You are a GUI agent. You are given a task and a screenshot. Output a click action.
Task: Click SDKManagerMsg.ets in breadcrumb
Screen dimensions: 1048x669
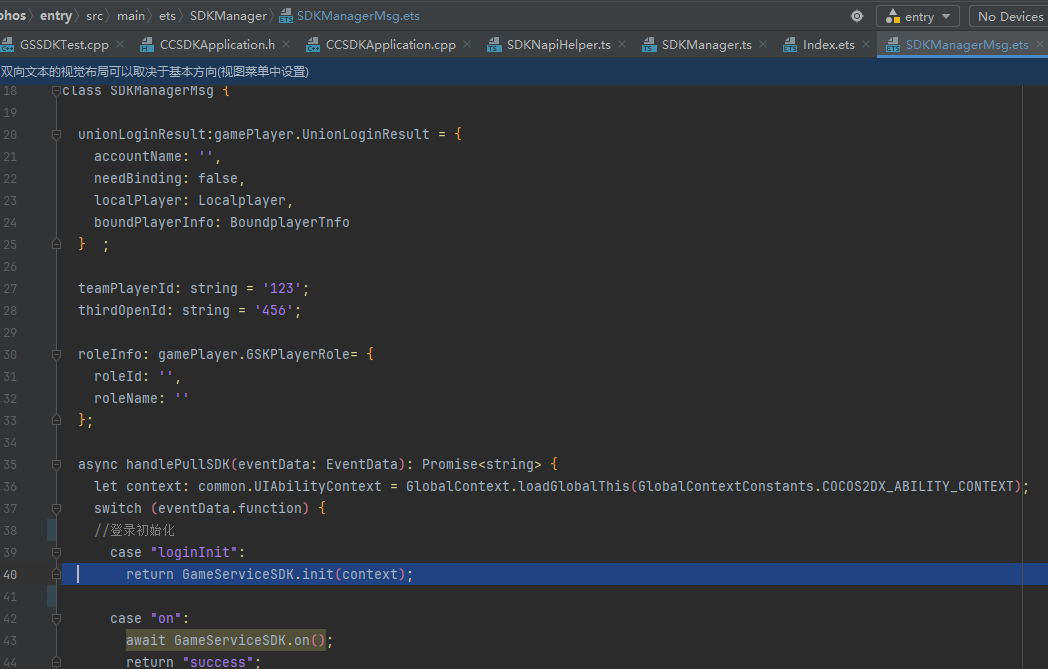358,15
